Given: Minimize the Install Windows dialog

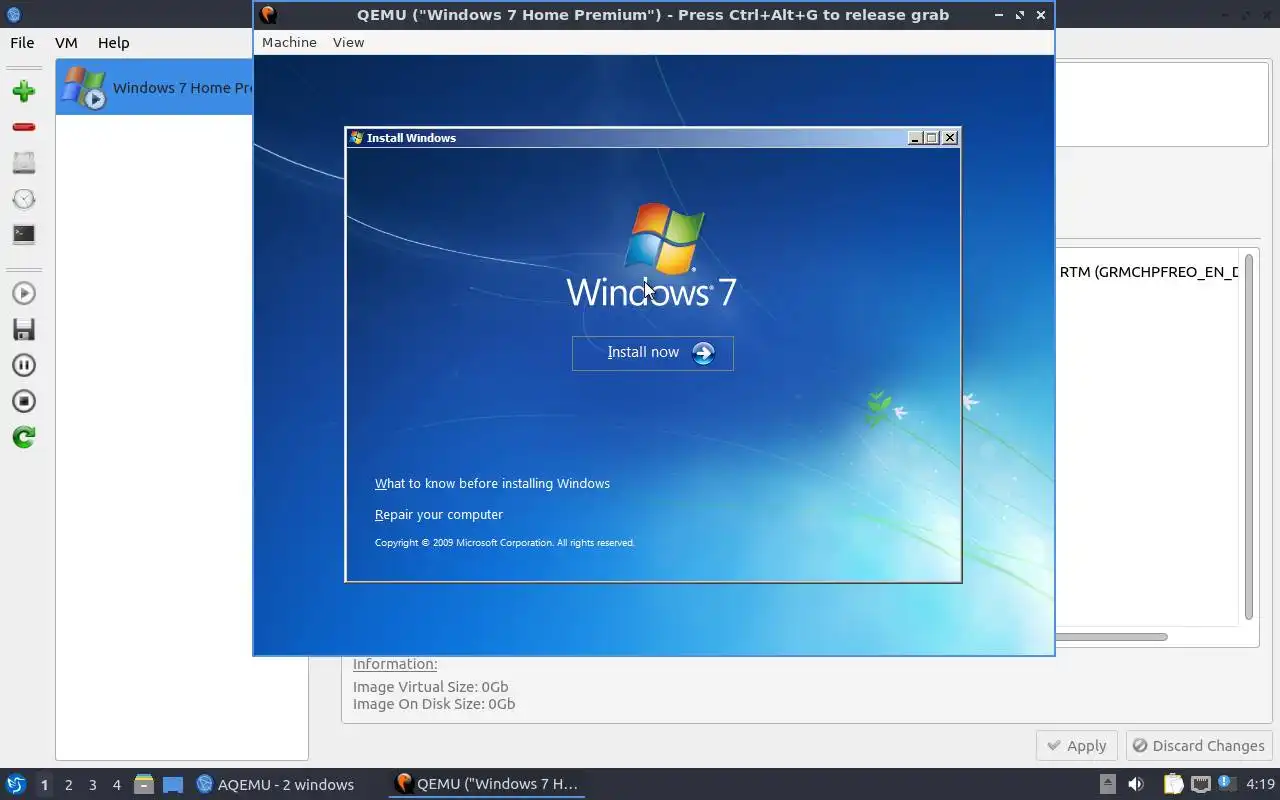Looking at the screenshot, I should pyautogui.click(x=915, y=138).
